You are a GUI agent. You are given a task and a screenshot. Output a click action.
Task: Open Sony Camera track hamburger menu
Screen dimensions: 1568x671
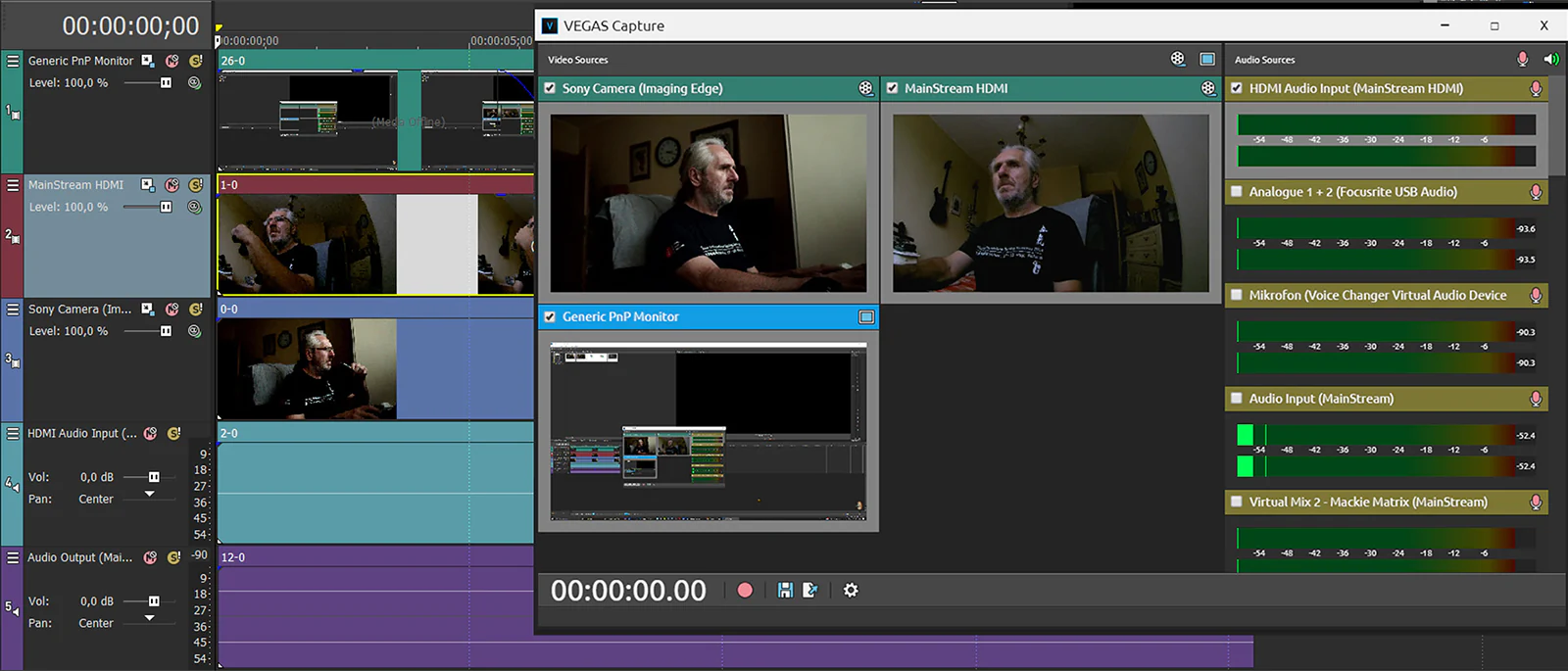click(x=13, y=310)
